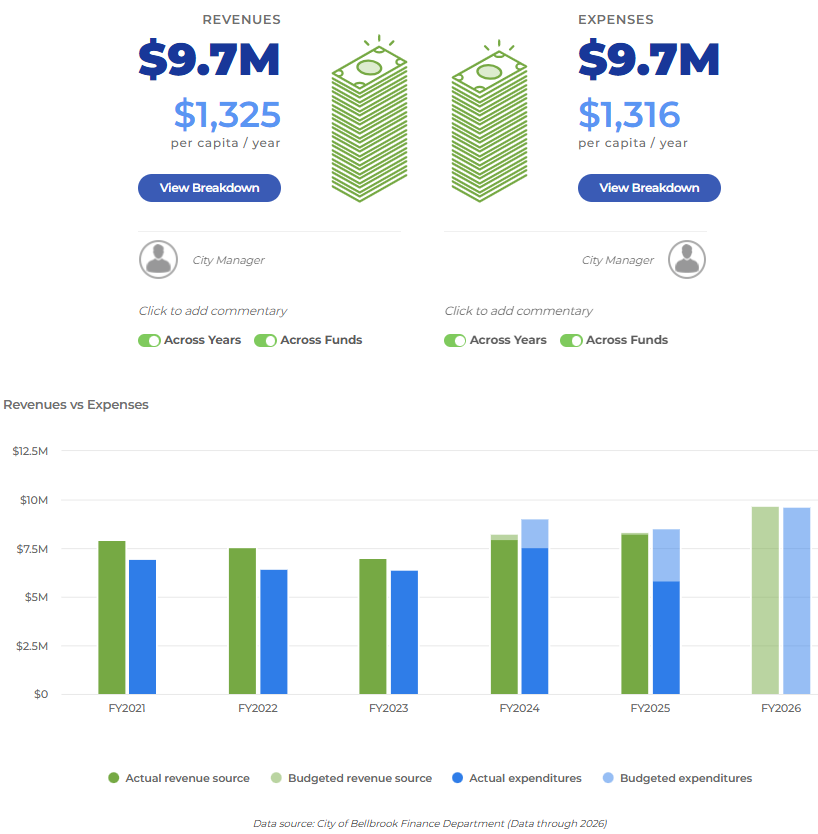The height and width of the screenshot is (834, 818).
Task: Click the Budgeted expenditures legend label
Action: [688, 778]
